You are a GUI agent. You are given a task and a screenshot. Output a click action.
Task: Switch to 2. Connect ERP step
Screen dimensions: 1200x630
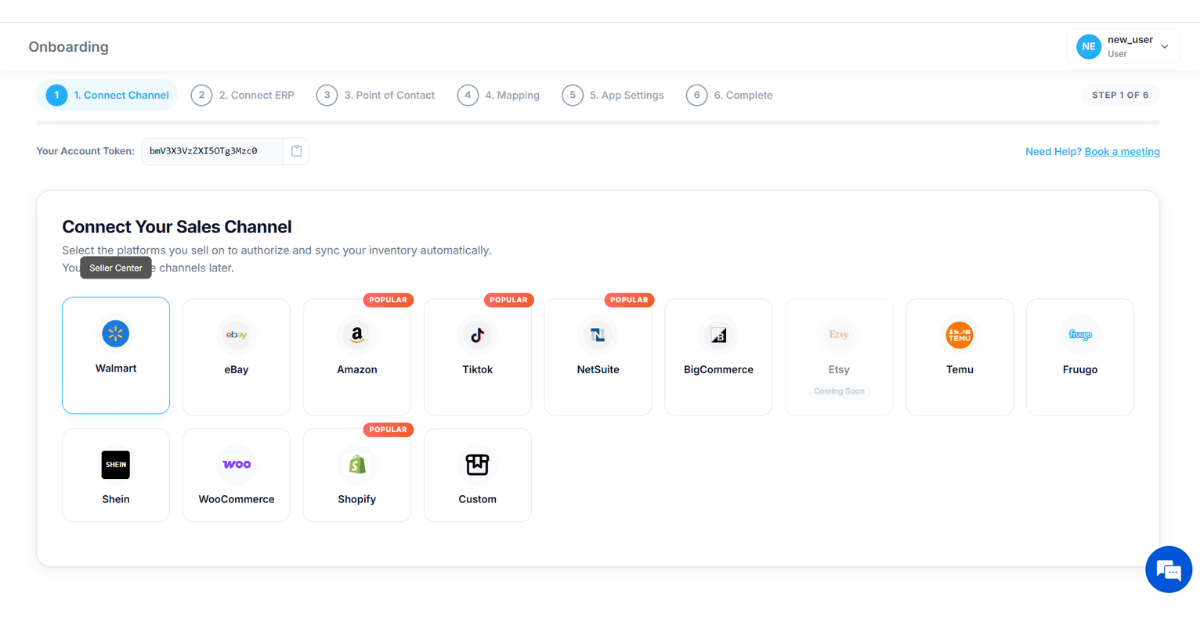[x=243, y=95]
